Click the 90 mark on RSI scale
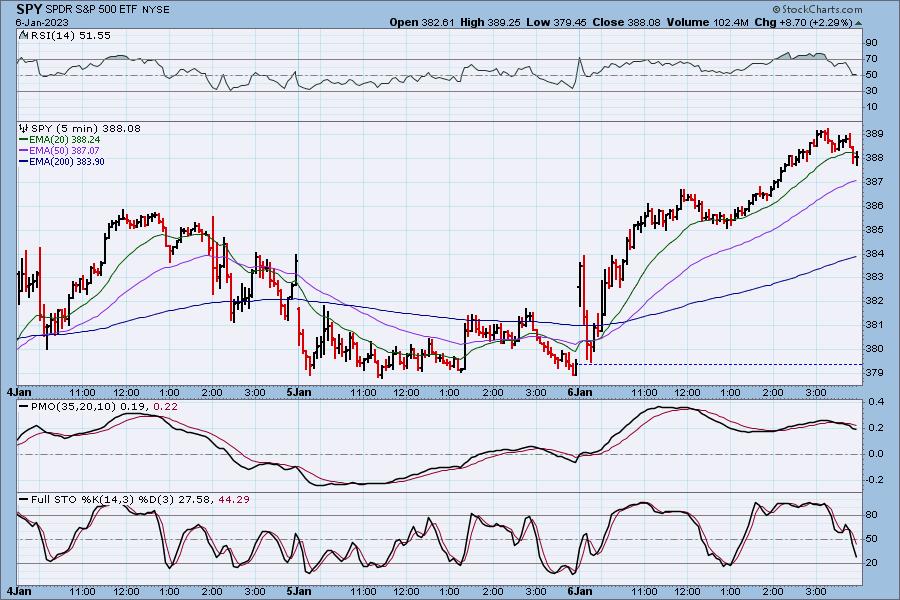Image resolution: width=900 pixels, height=600 pixels. [x=871, y=42]
